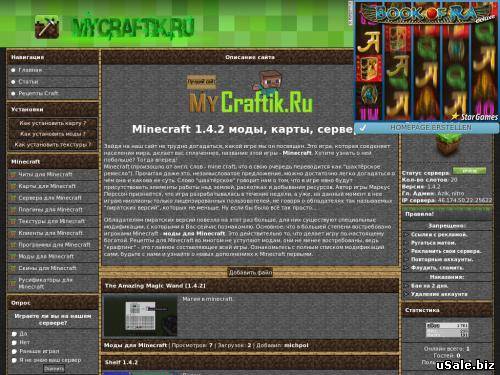Open Плагины для Minecraft category
The height and width of the screenshot is (375, 500).
(50, 209)
